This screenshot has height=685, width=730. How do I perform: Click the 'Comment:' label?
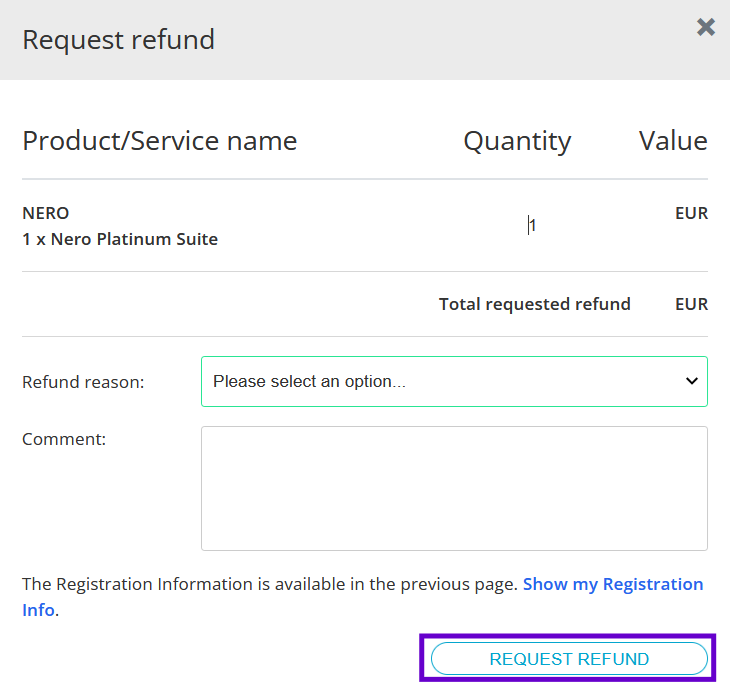(64, 439)
